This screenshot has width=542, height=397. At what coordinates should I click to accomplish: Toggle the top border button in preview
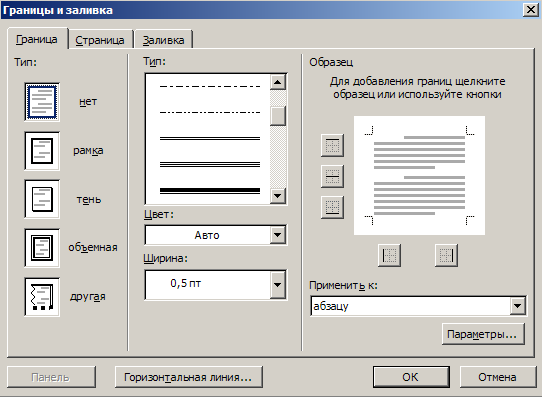(x=332, y=145)
